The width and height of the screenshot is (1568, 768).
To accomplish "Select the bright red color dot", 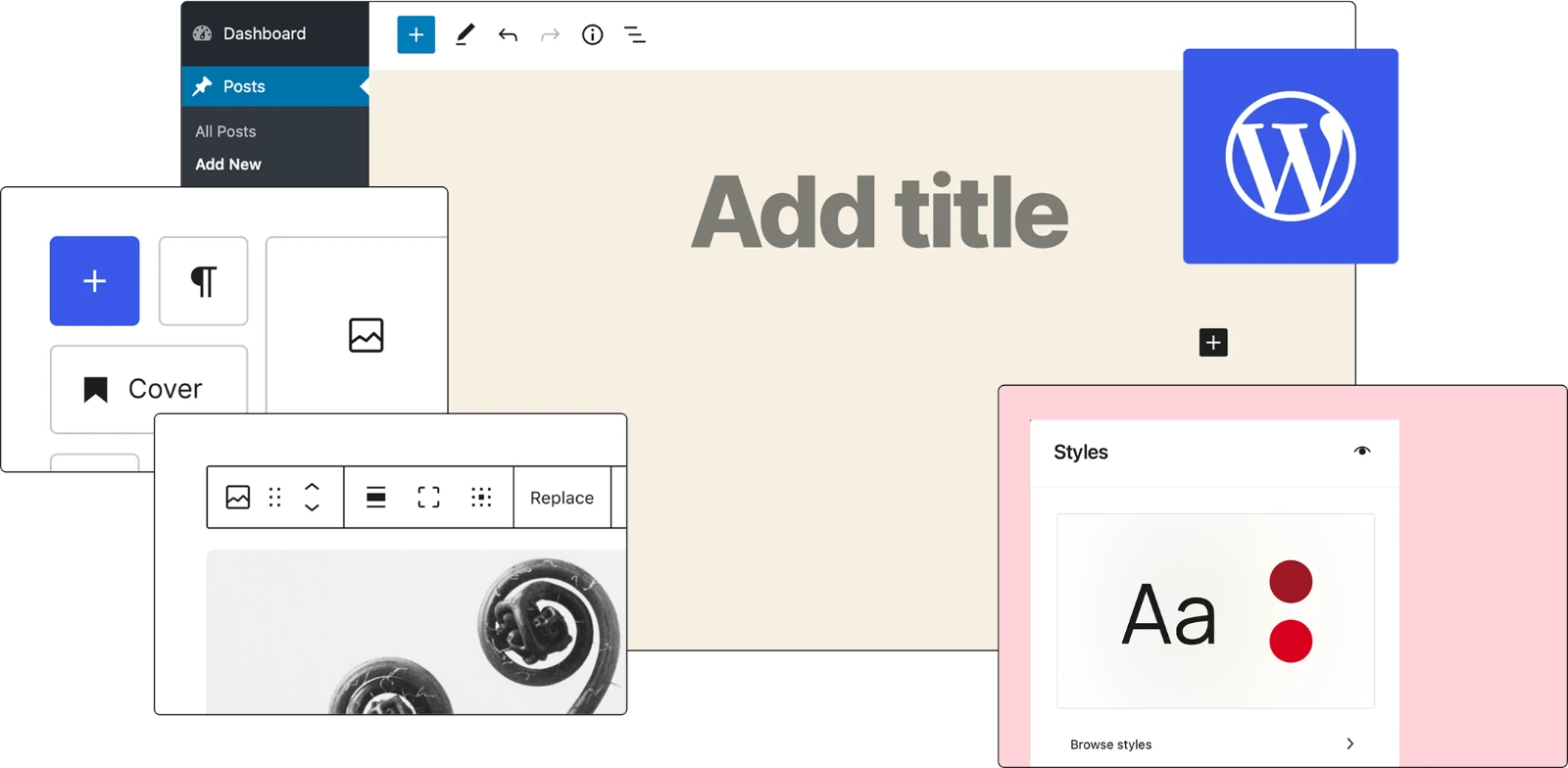I will (x=1291, y=642).
